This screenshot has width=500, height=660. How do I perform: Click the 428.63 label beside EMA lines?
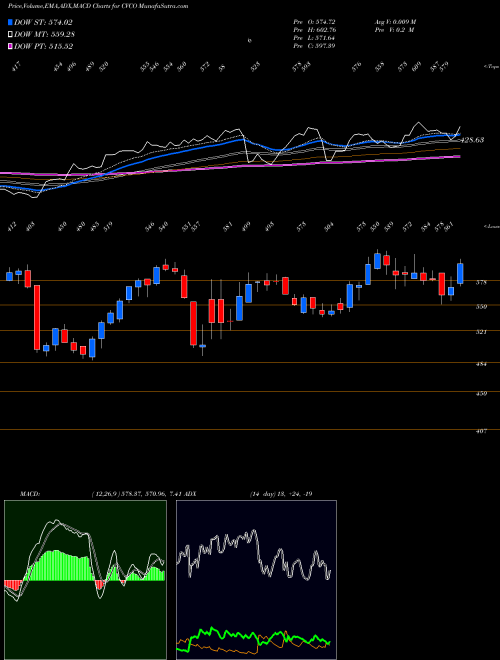[473, 140]
